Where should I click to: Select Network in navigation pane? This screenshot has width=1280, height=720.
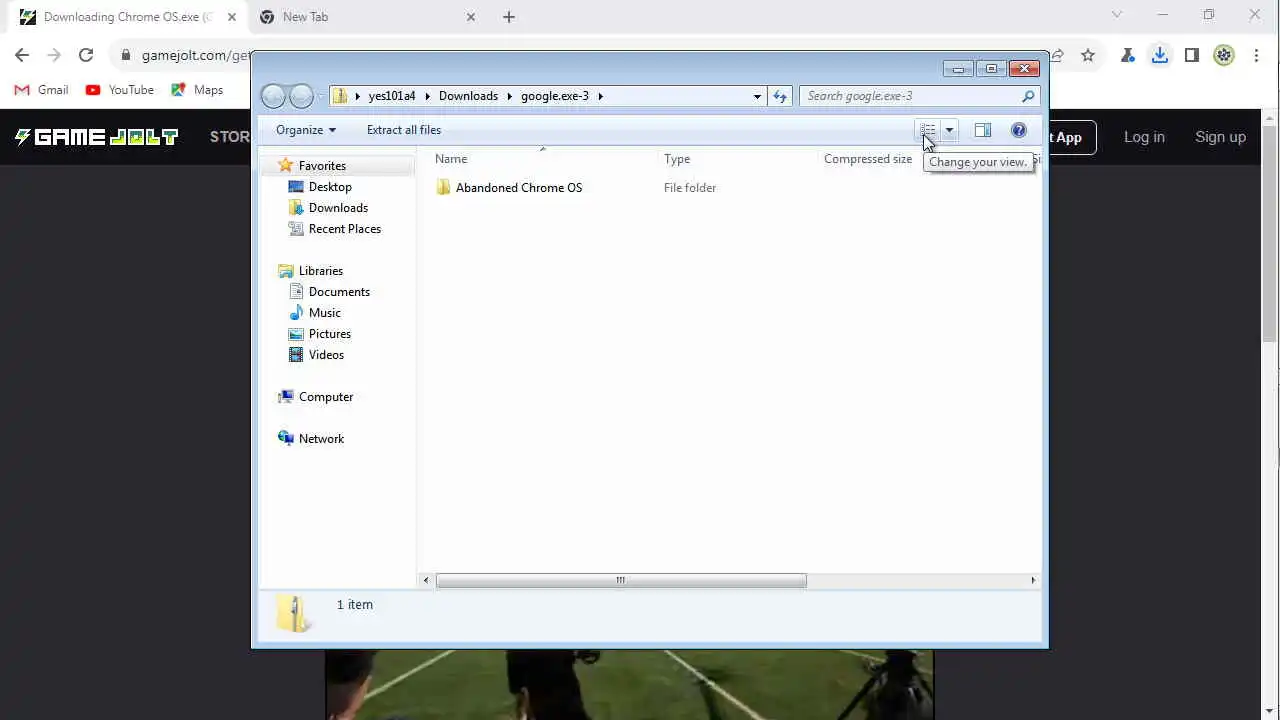pyautogui.click(x=321, y=439)
